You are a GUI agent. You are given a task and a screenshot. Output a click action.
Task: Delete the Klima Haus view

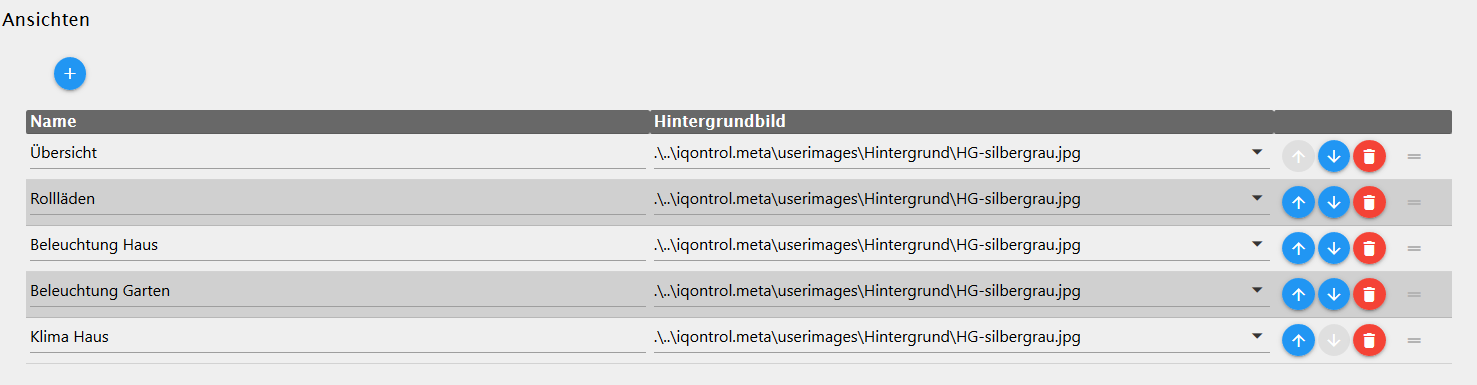pyautogui.click(x=1369, y=340)
